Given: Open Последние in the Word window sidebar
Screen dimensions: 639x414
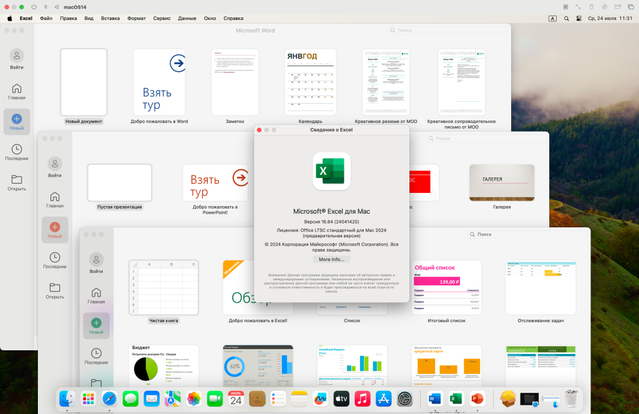Looking at the screenshot, I should [17, 152].
